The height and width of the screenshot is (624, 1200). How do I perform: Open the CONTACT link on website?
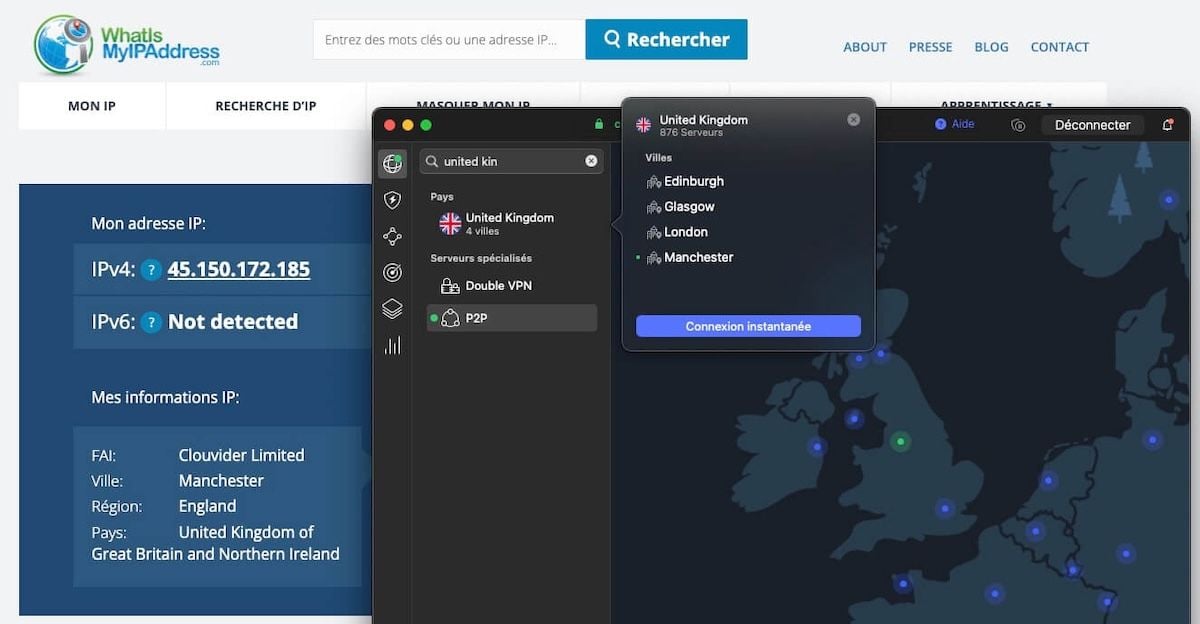[x=1060, y=47]
